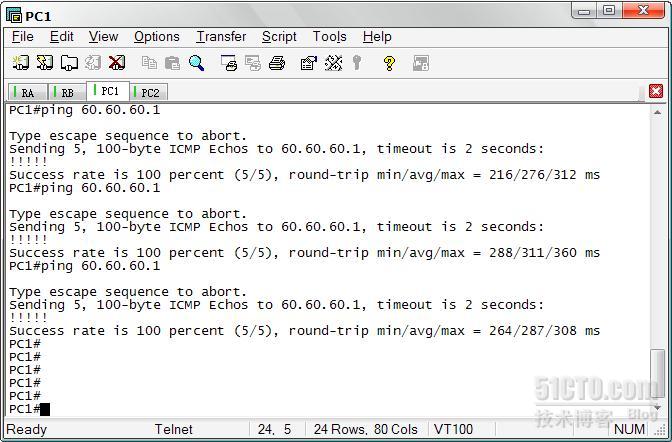Click the Ready status bar text
Screen dimensions: 672x442
pos(27,429)
